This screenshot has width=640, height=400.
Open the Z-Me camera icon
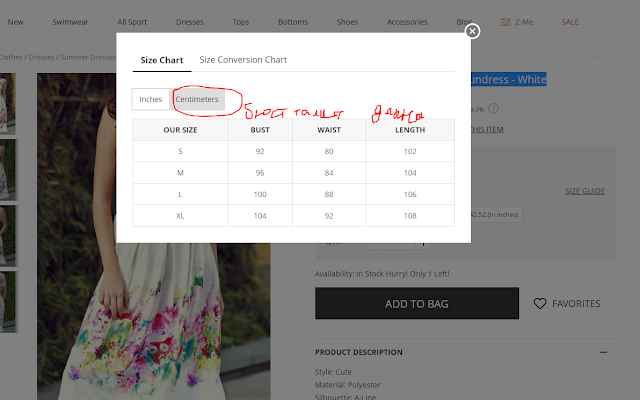[x=505, y=22]
